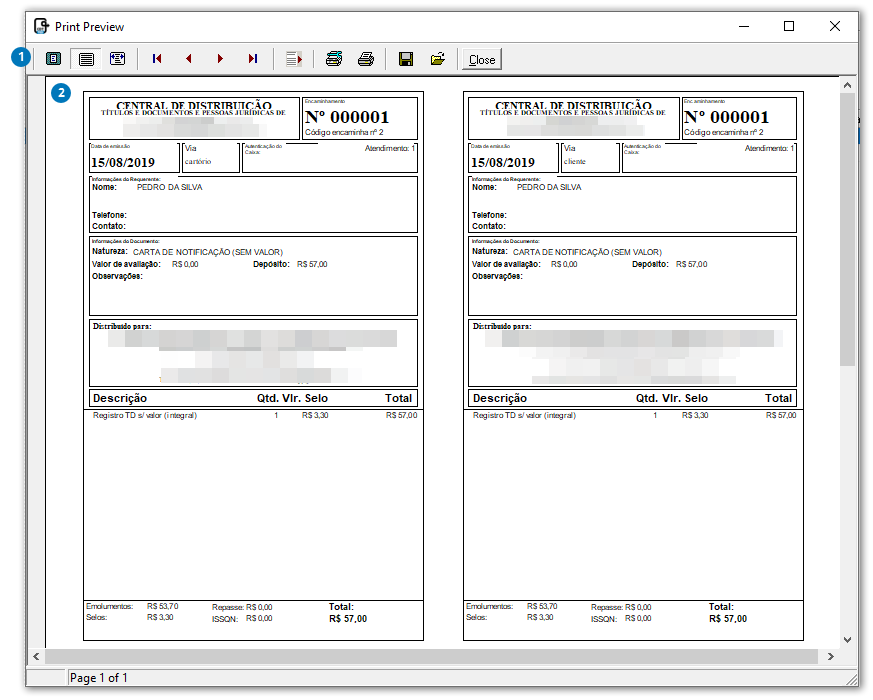Click right 'Atendimento: 1' text
This screenshot has height=700, width=873.
[x=769, y=148]
